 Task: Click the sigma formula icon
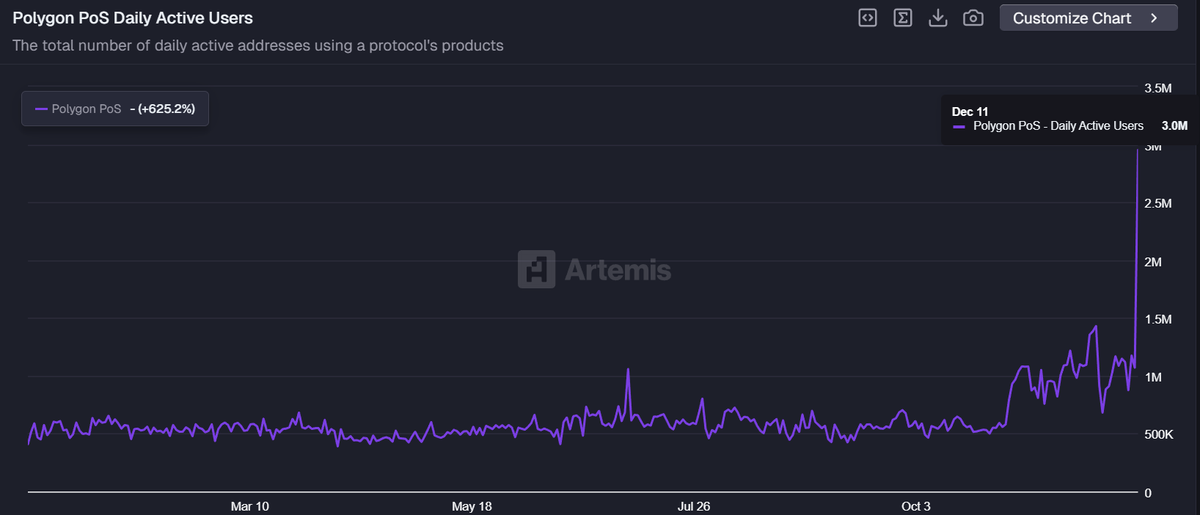(903, 18)
